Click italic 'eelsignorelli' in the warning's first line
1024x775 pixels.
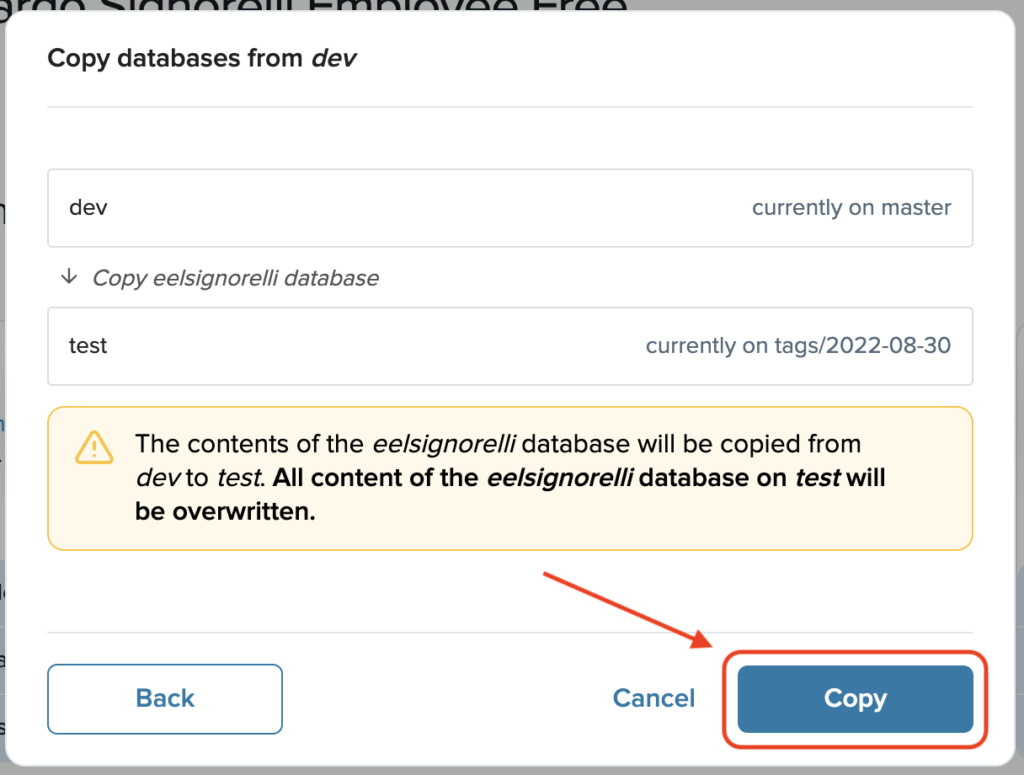[444, 444]
